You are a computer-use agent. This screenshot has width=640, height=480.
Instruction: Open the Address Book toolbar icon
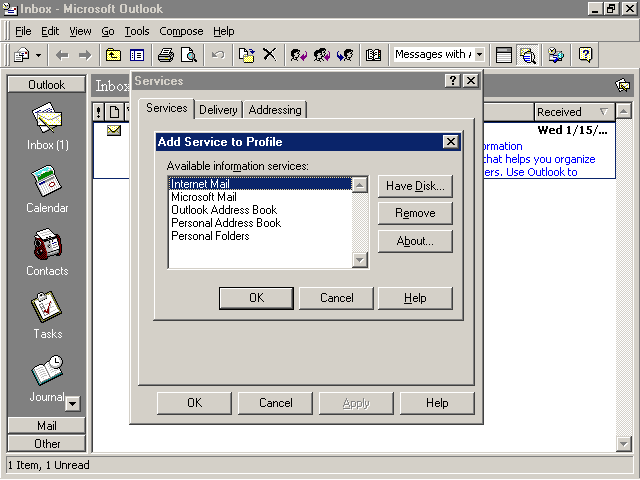point(373,55)
